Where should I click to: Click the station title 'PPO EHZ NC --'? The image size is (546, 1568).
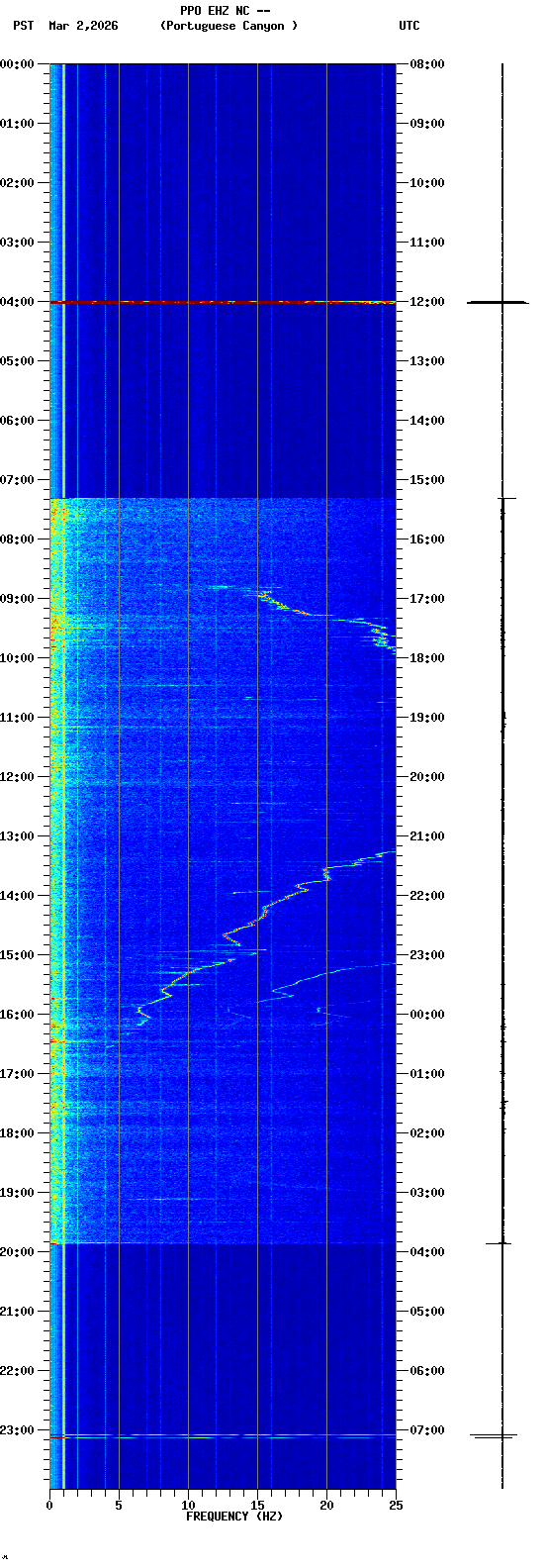tap(226, 11)
